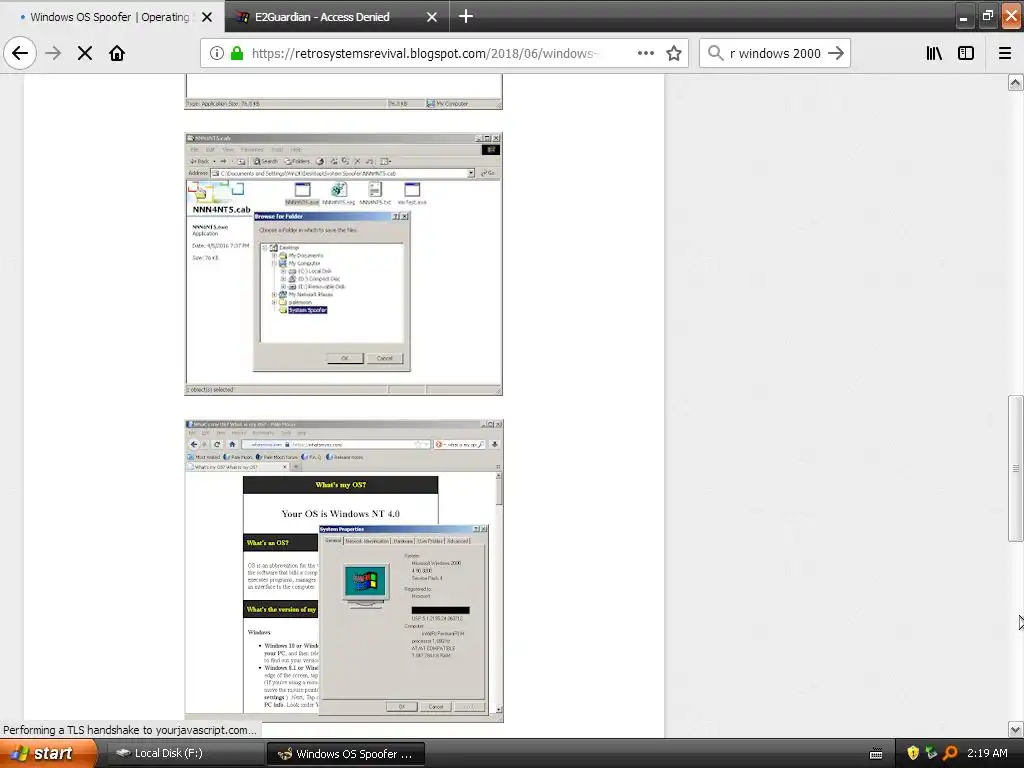Submit the search with the arrow button

click(x=836, y=53)
